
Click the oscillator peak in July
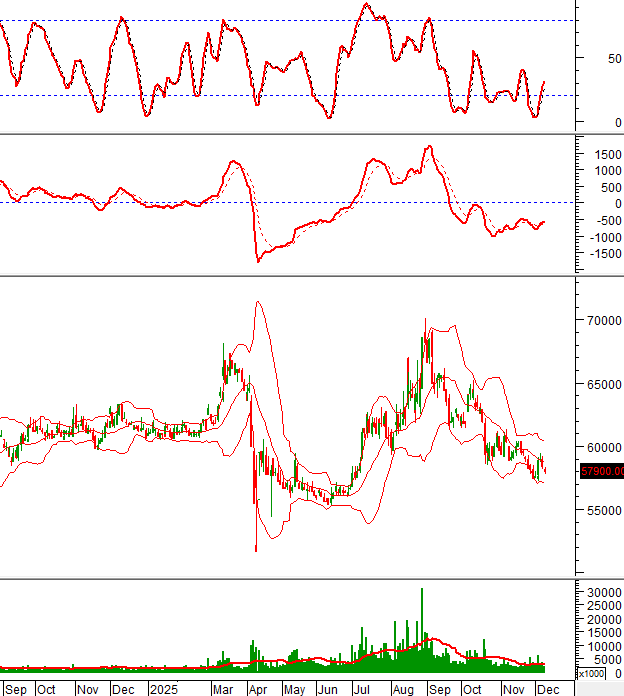click(366, 6)
